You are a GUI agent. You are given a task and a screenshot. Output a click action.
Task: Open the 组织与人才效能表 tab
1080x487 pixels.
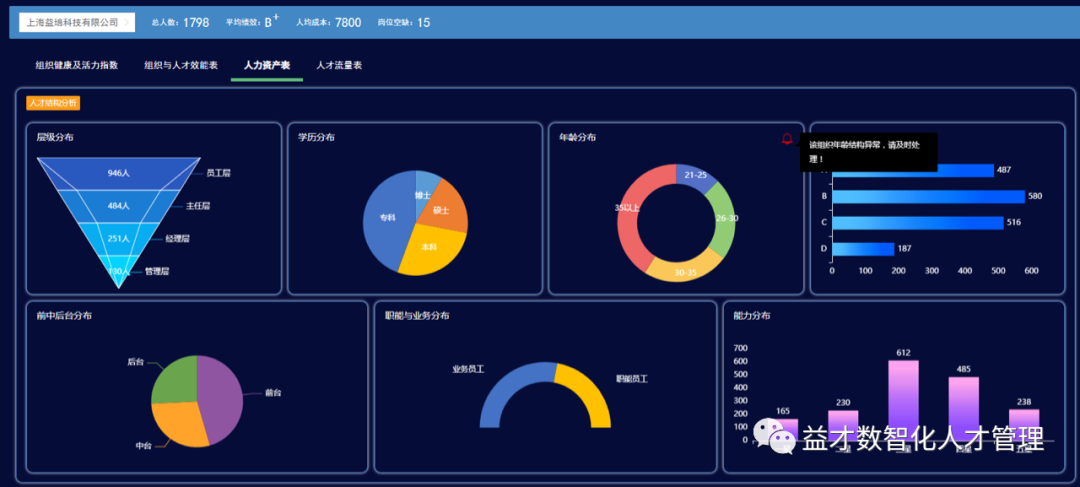point(181,65)
